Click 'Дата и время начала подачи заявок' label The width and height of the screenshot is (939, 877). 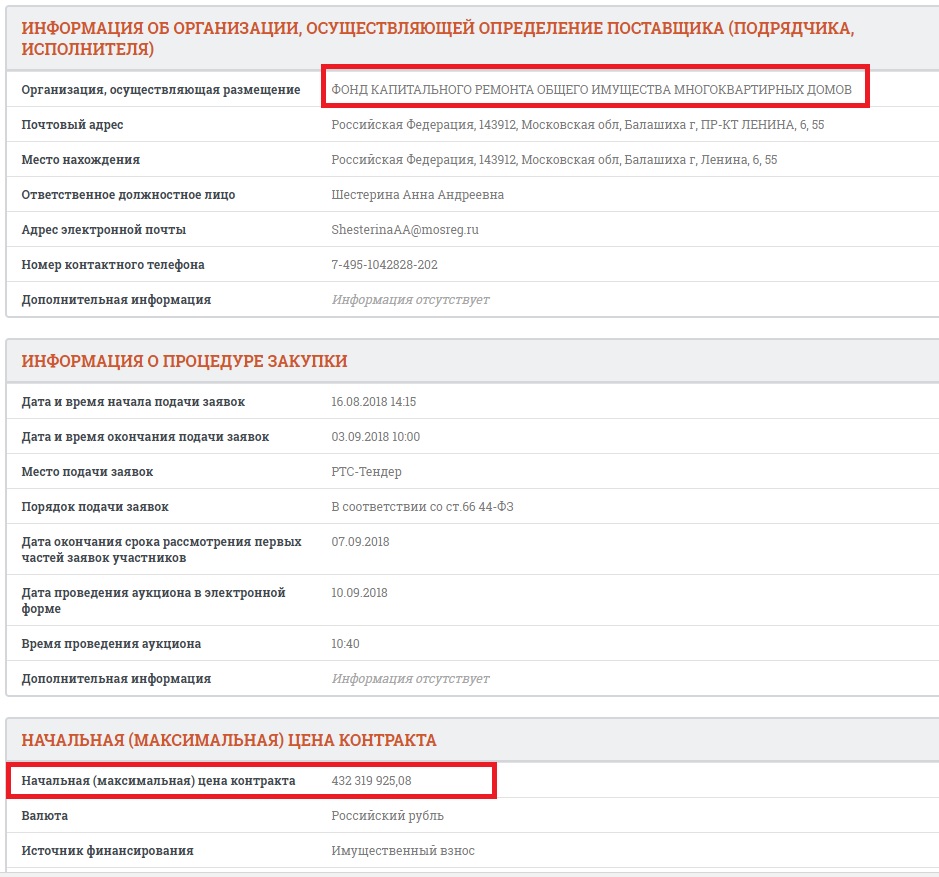coord(133,402)
